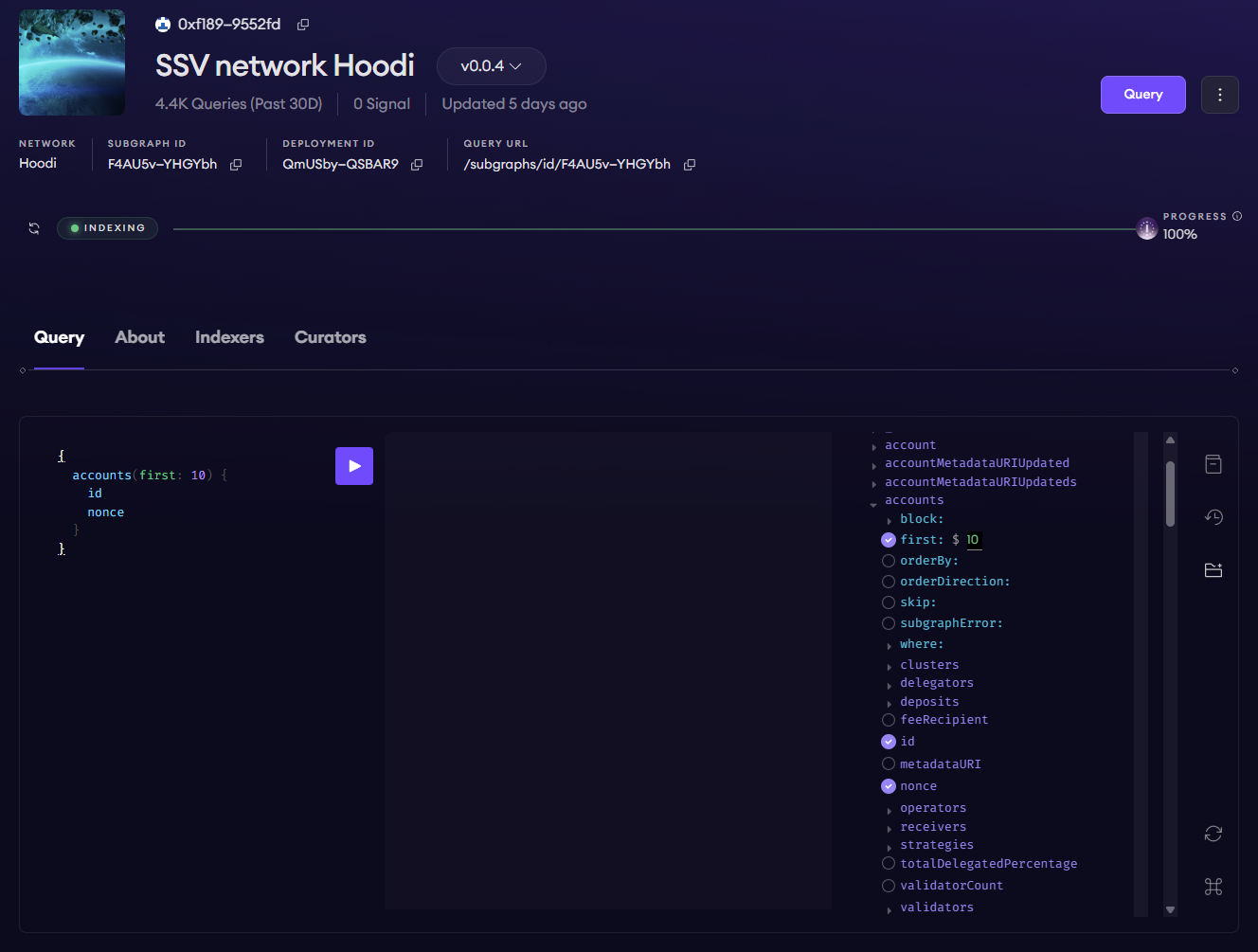
Task: Click the purple Query button
Action: [1143, 95]
